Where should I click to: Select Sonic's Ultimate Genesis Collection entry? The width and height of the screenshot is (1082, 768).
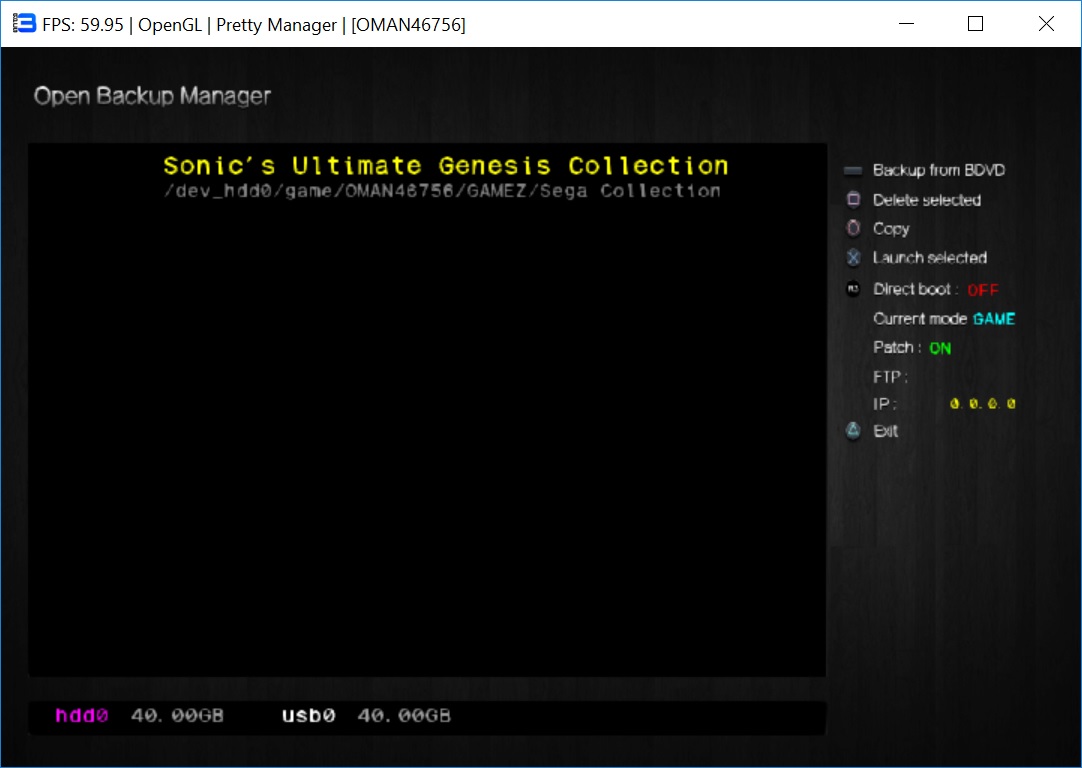446,166
